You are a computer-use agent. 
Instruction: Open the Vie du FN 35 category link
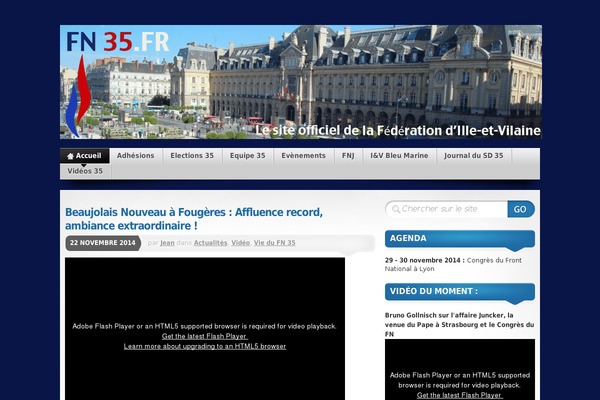pyautogui.click(x=274, y=243)
